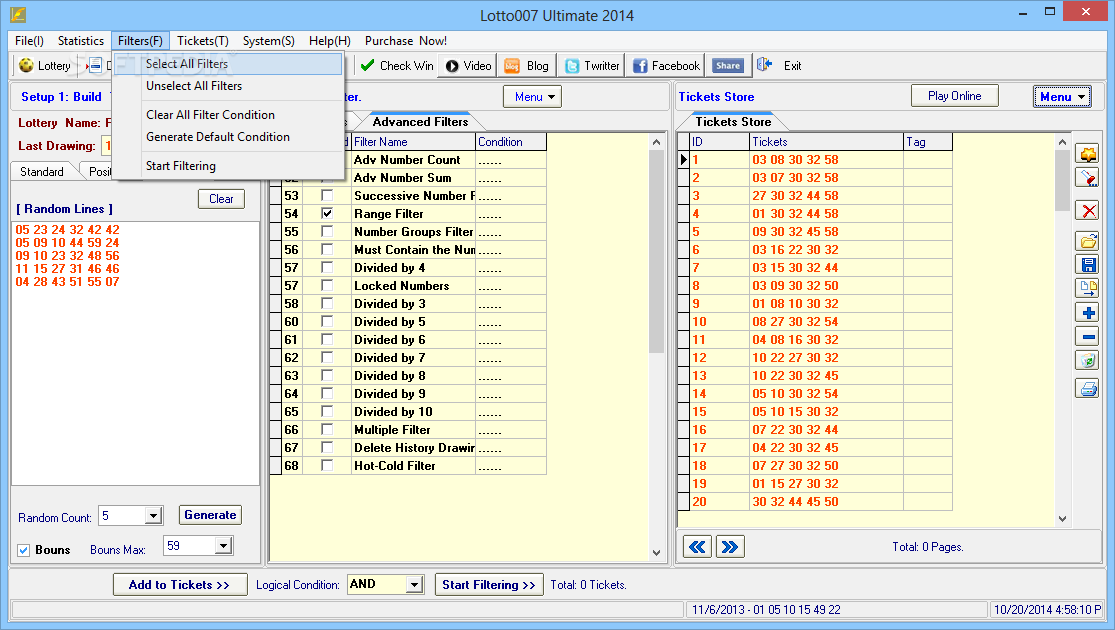Uncheck the Range Filter checkbox
This screenshot has height=630, width=1115.
[x=327, y=213]
